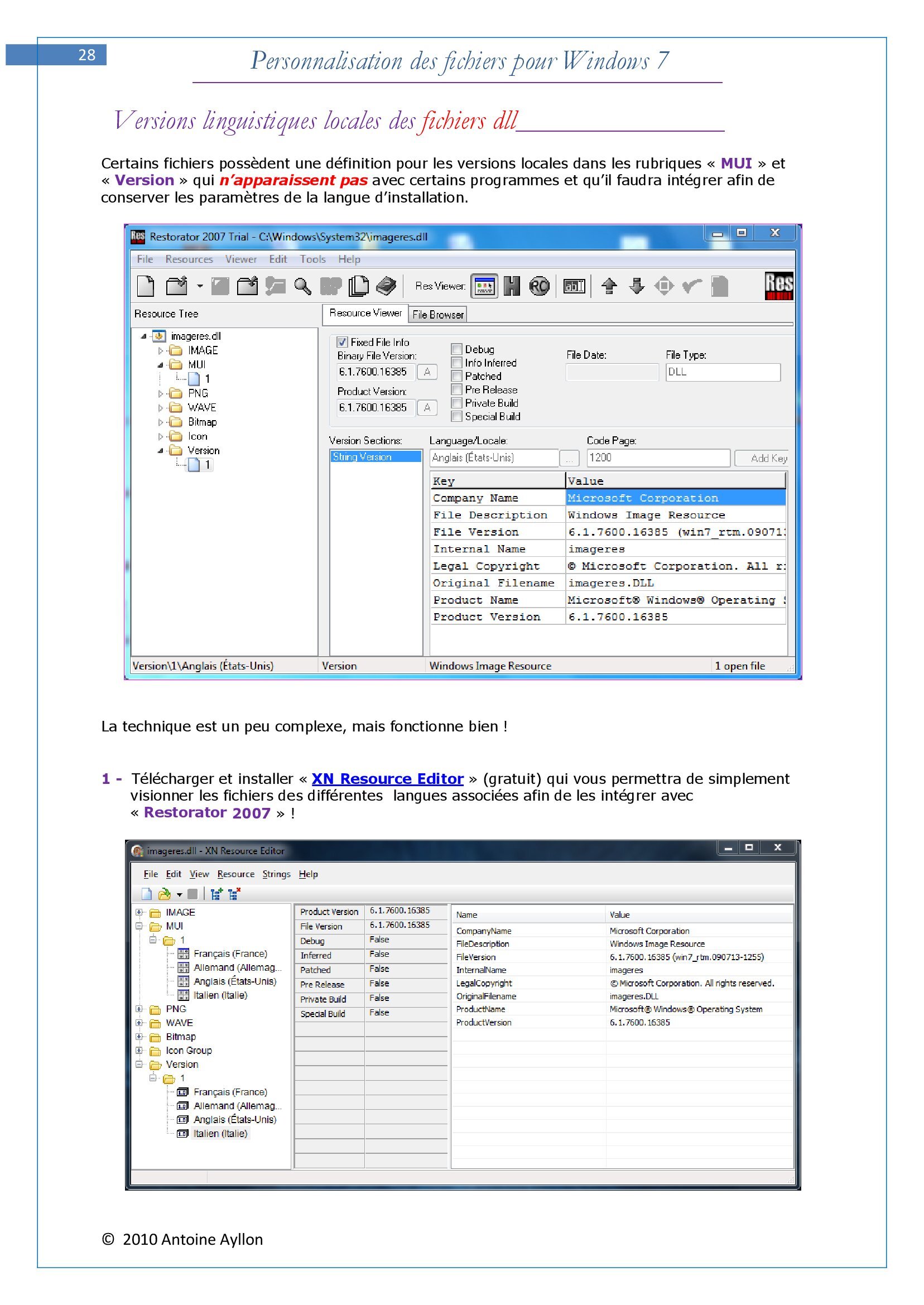This screenshot has width=924, height=1305.
Task: Click the A button beside Product Version
Action: tap(427, 407)
